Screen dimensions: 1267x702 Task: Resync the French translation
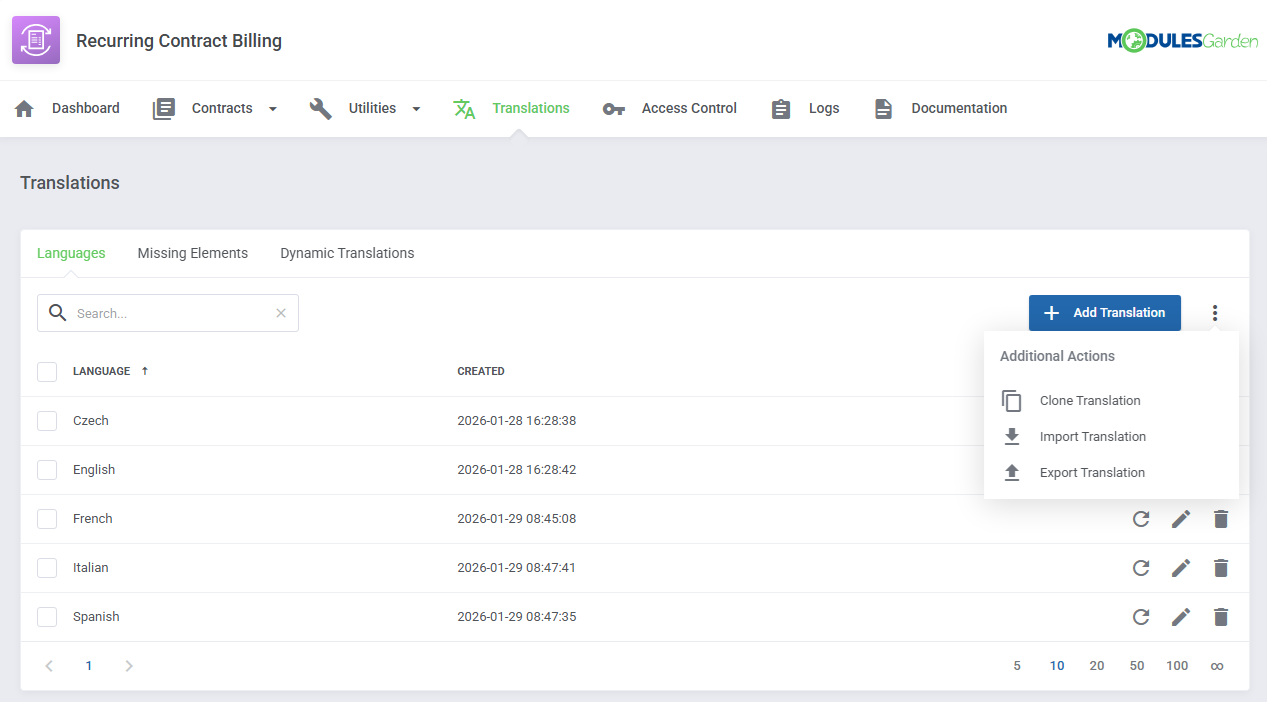(x=1141, y=518)
